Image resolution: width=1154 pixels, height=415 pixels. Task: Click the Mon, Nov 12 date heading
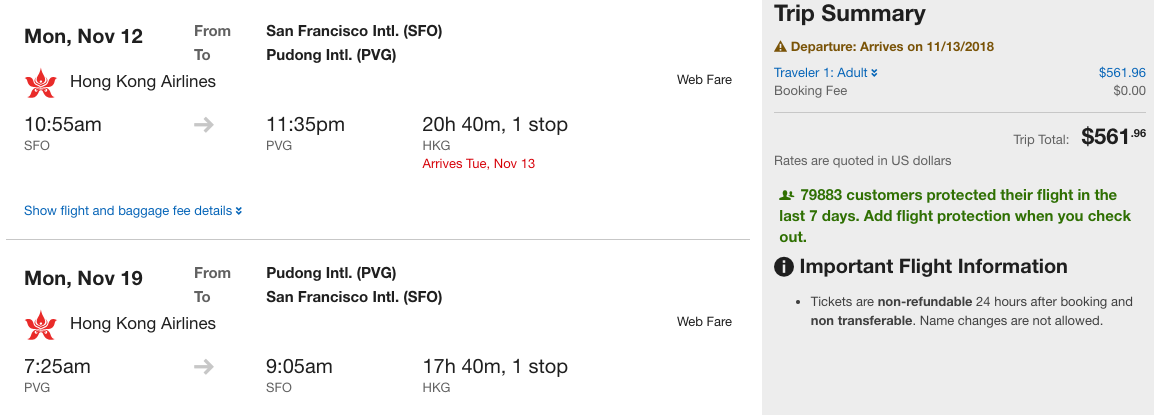coord(84,37)
